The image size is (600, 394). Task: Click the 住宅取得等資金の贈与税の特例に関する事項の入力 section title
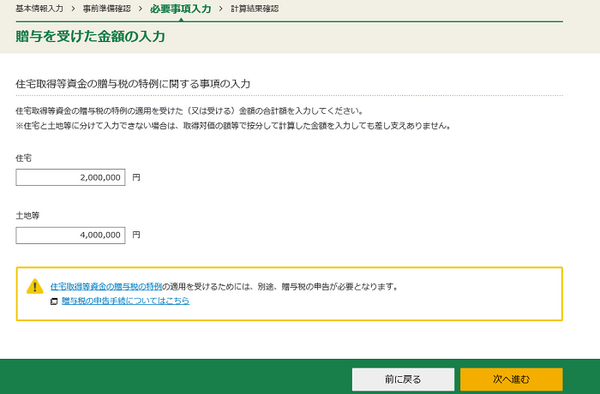pyautogui.click(x=133, y=84)
